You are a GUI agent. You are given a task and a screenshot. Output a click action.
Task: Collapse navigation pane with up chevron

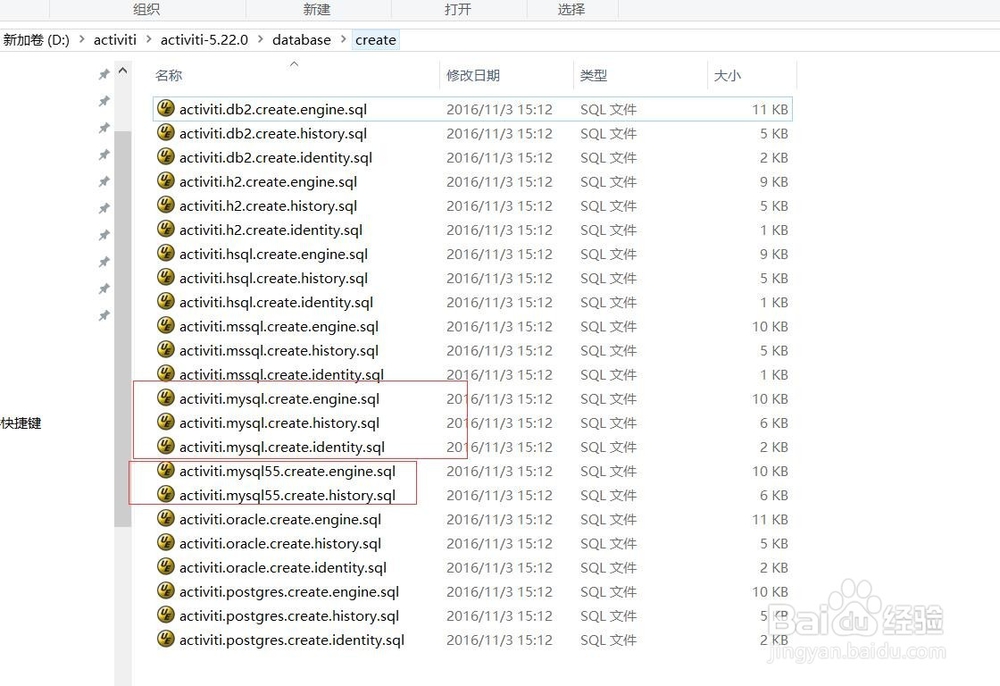point(123,71)
